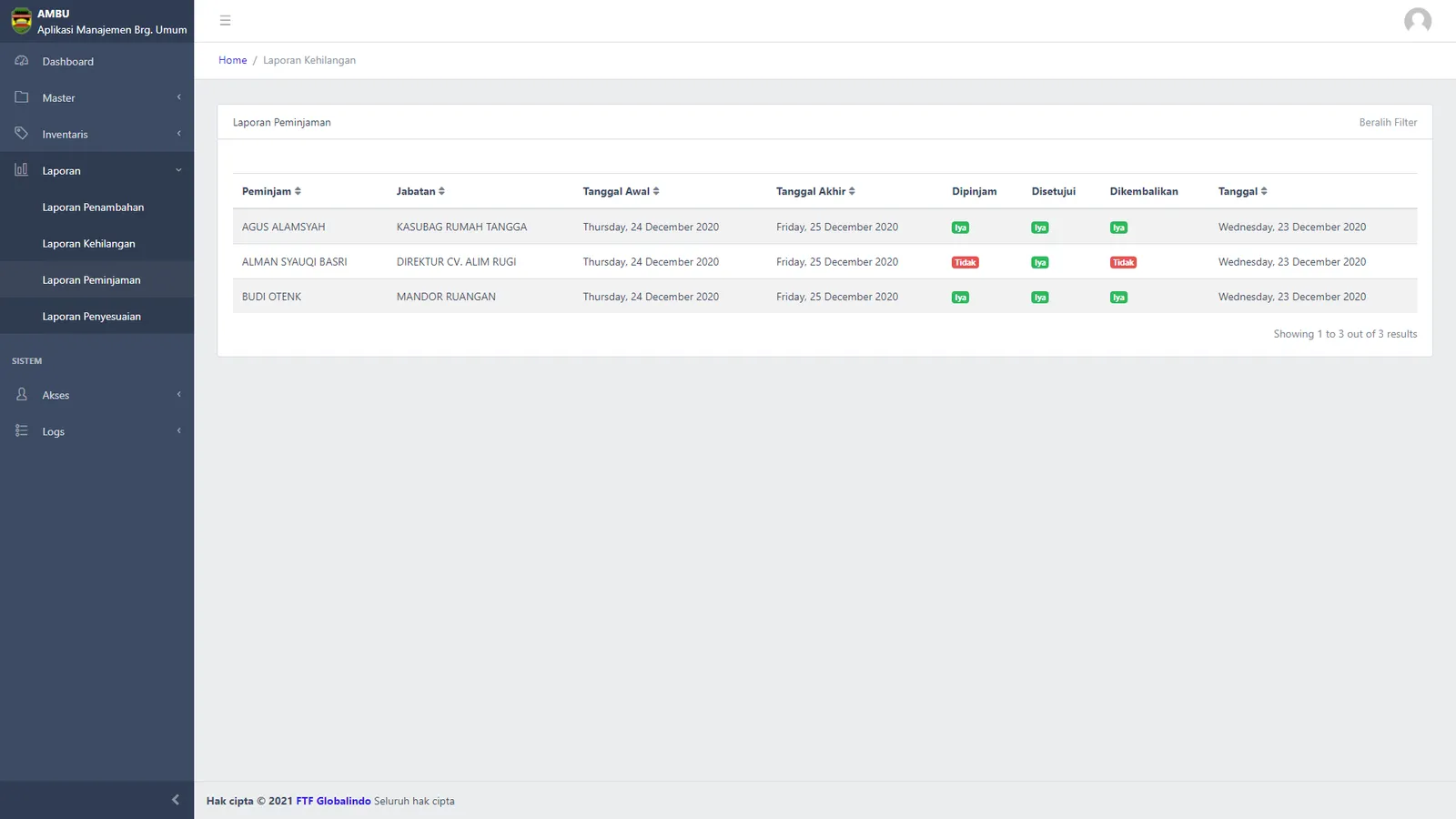Select the BUDI OTENK name cell

coord(271,297)
